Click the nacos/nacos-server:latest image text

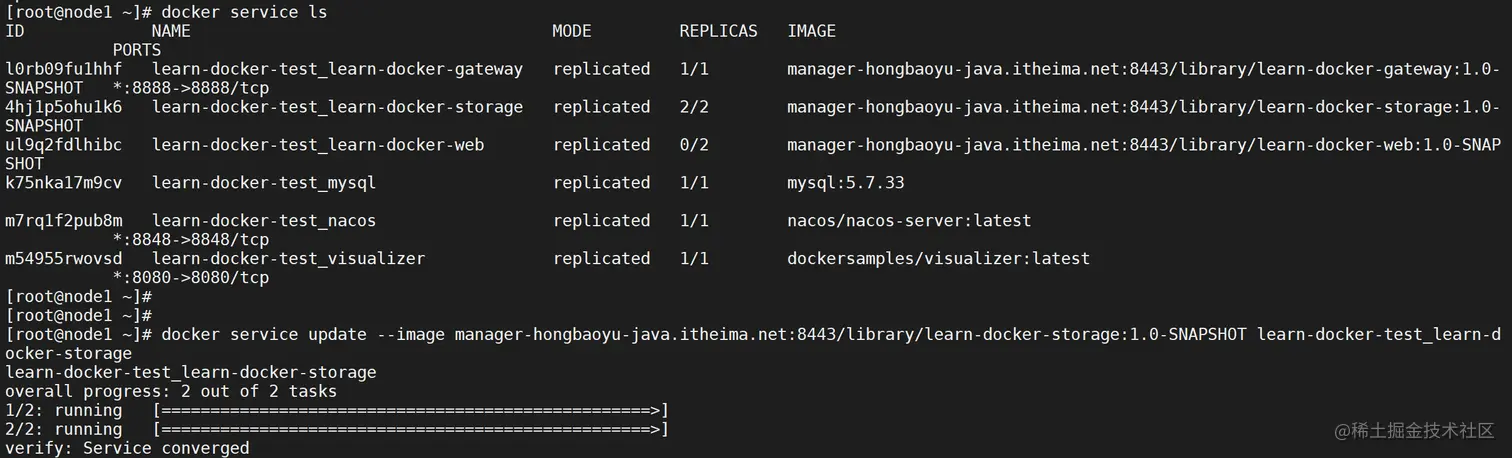click(908, 221)
